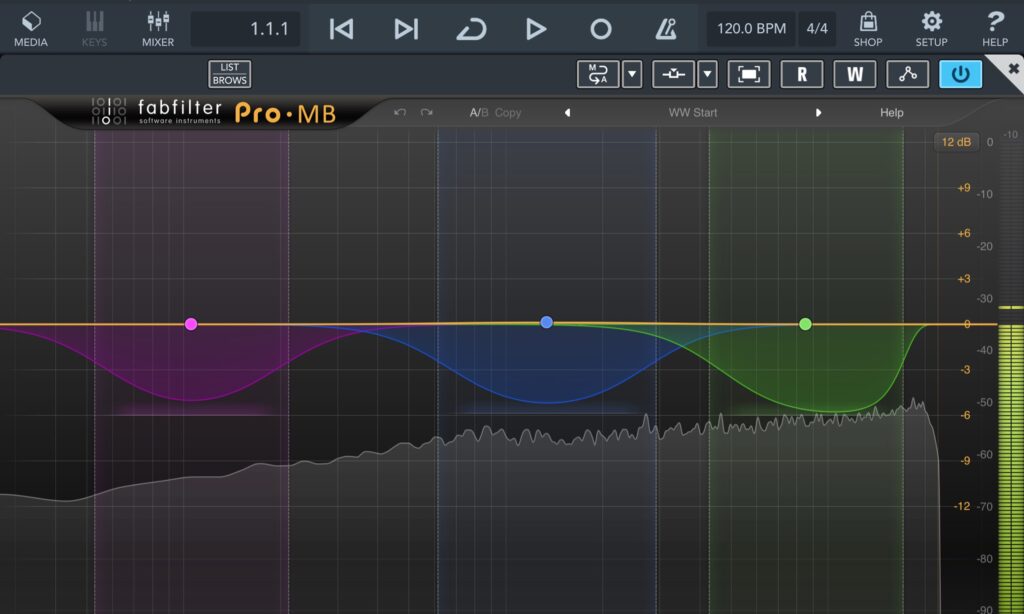This screenshot has height=614, width=1024.
Task: Enable automation Read (R) mode
Action: click(x=801, y=74)
